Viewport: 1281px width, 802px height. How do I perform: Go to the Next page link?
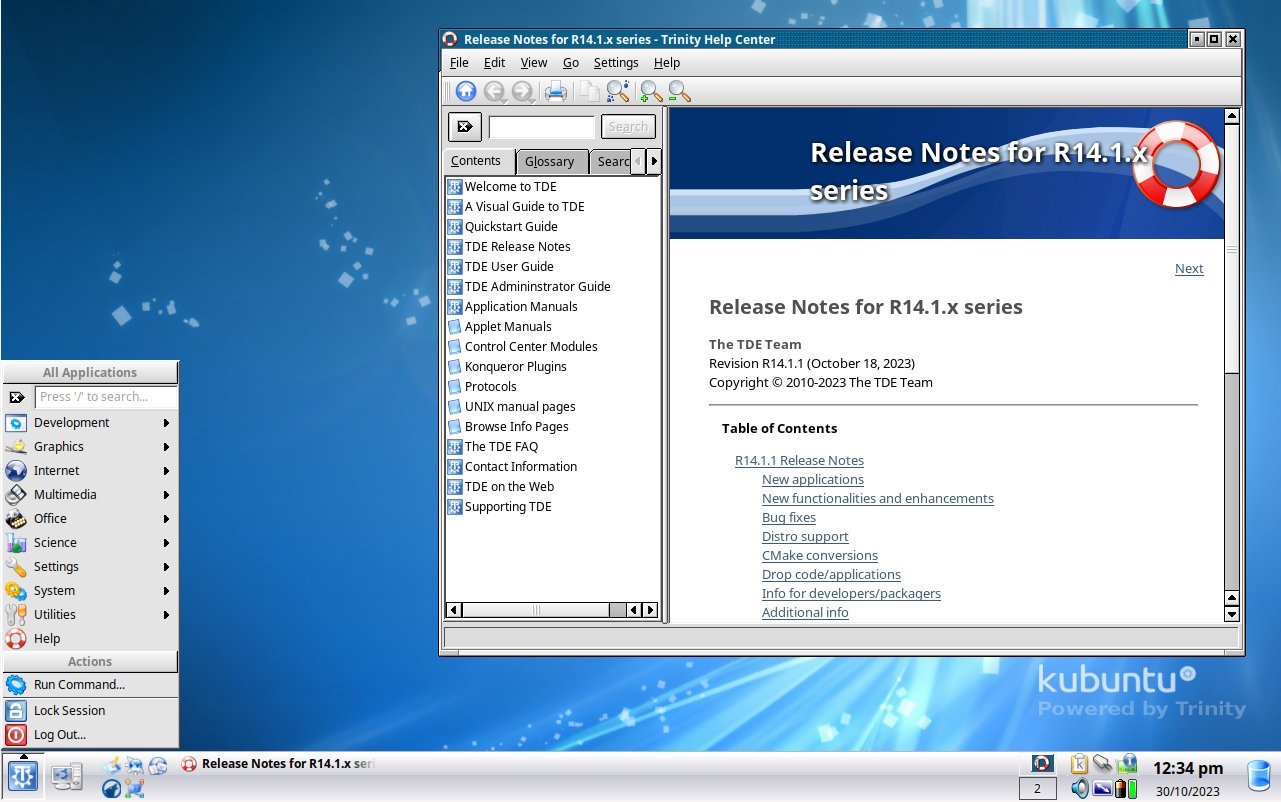coord(1189,268)
